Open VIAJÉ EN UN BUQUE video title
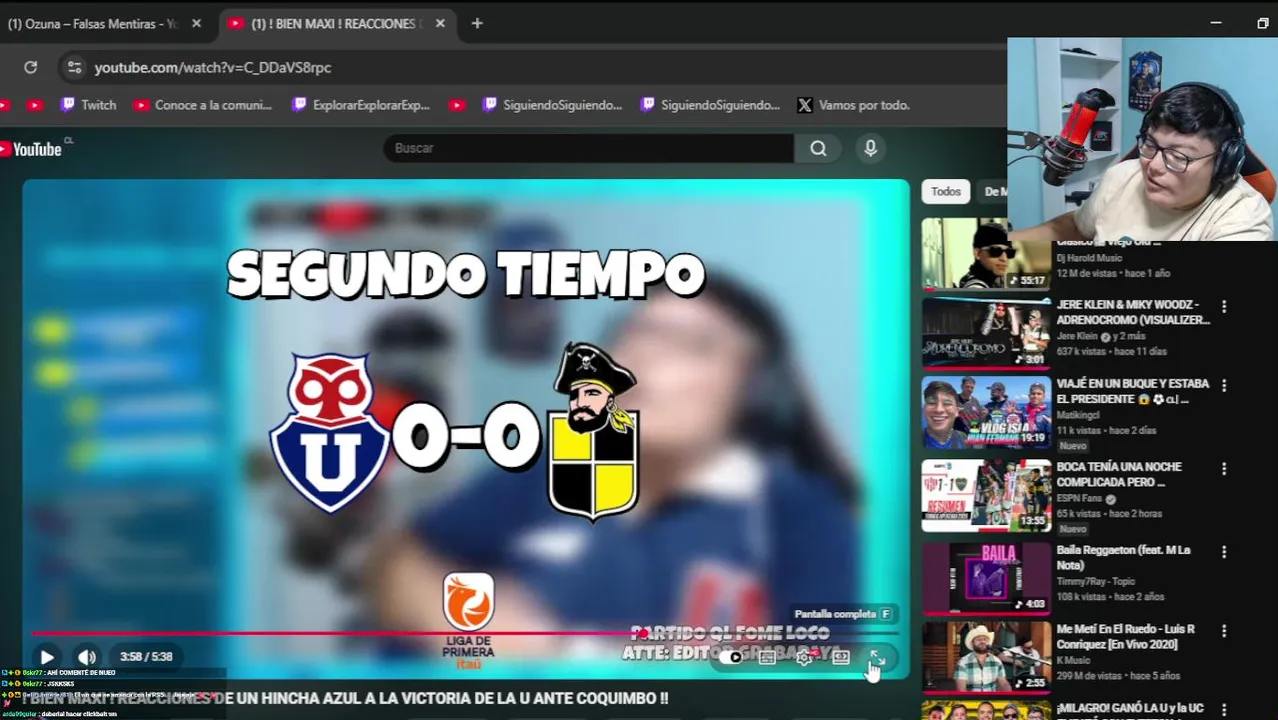 click(x=1133, y=391)
